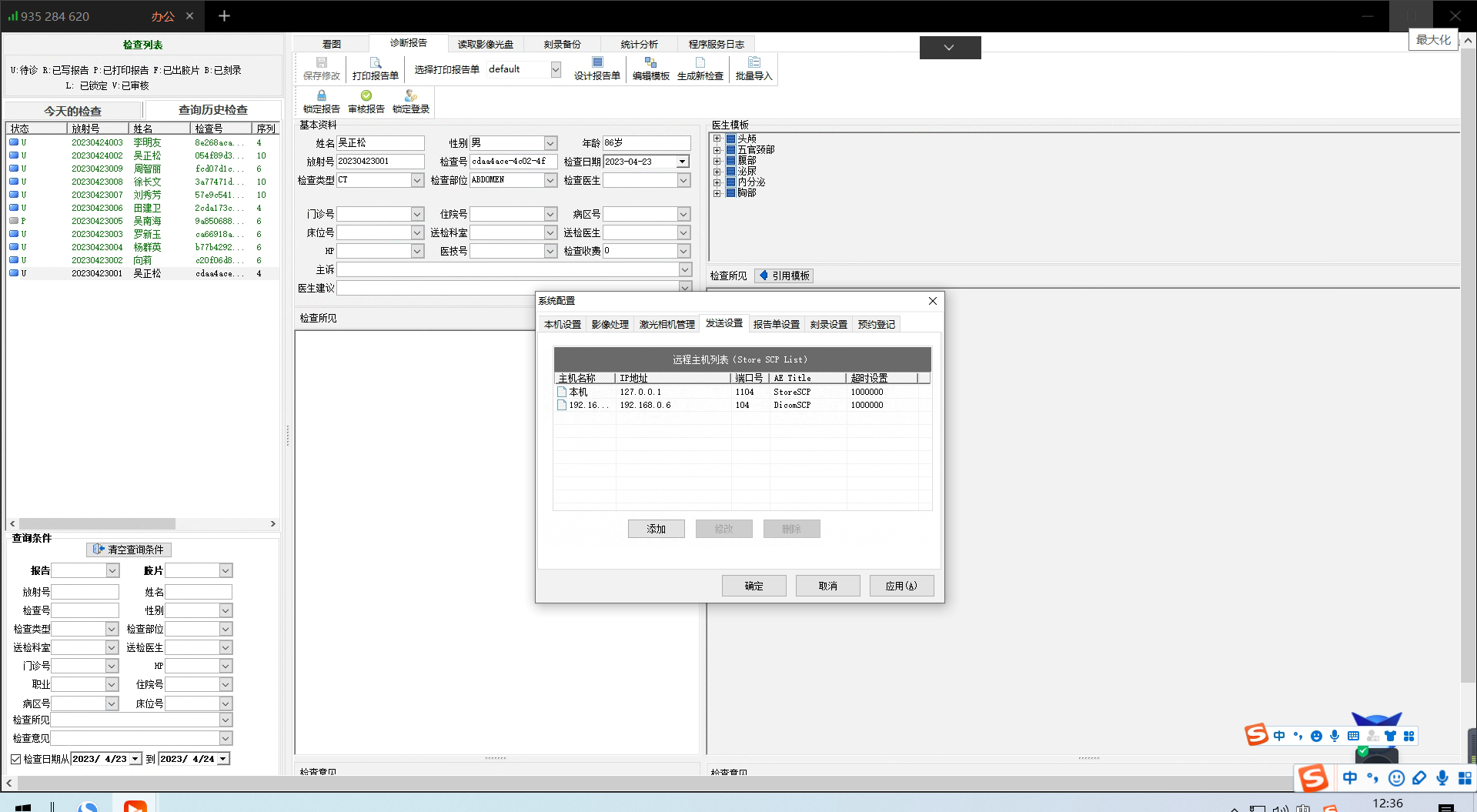Switch to the 刻录设置 tab in 系统配置
Screen dimensions: 1477x812
tap(828, 325)
